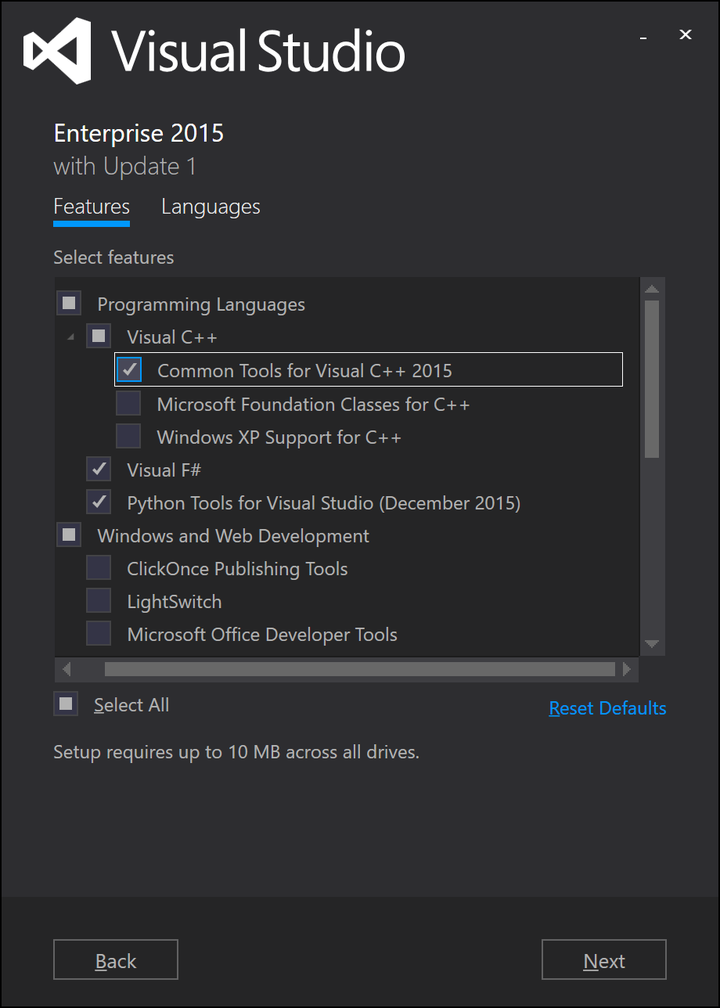Go Back to the previous step
Screen dimensions: 720x1008
(115, 960)
